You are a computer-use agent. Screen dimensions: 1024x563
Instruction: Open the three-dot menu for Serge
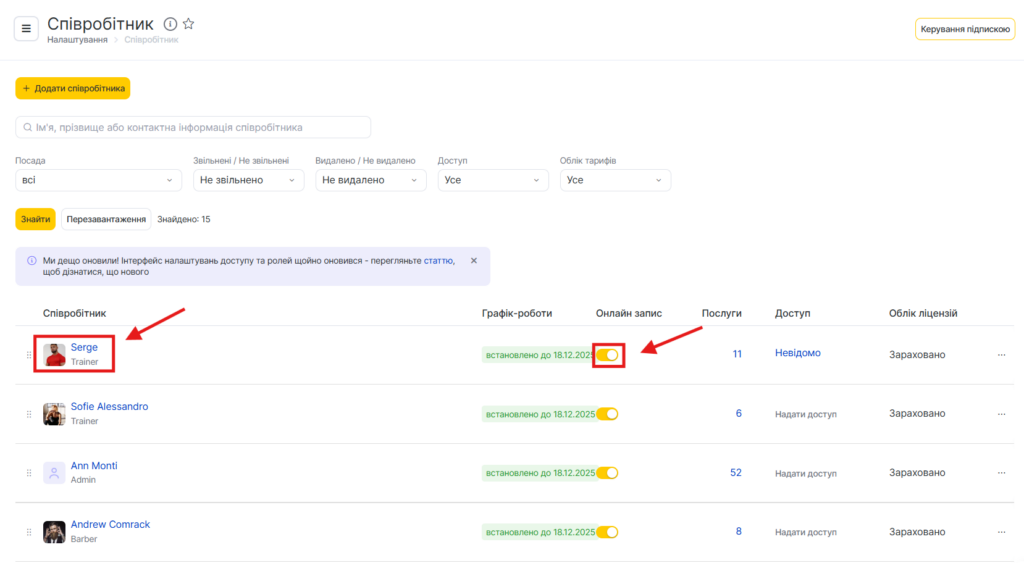coord(1001,355)
